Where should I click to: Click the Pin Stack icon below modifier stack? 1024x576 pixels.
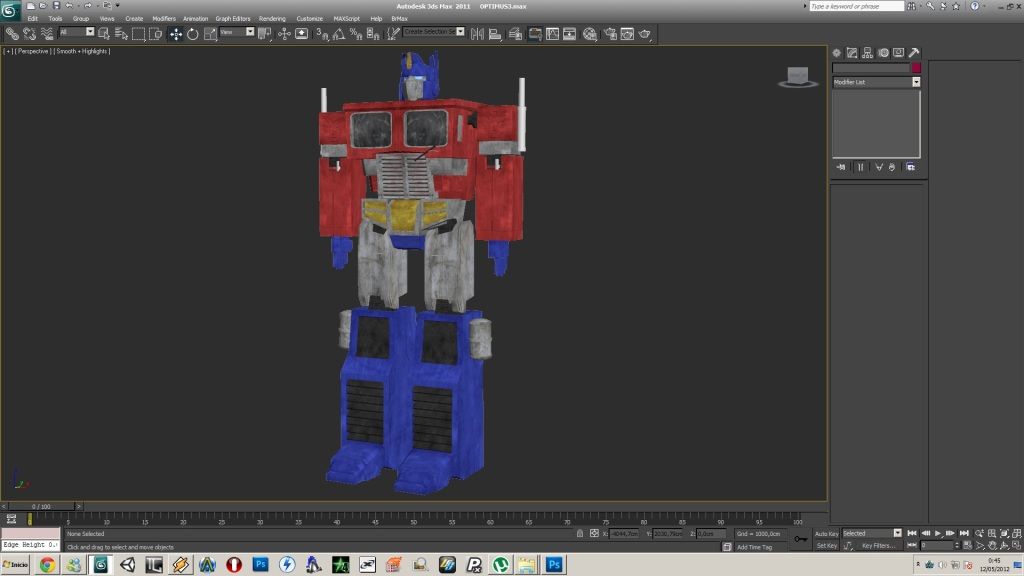pos(841,167)
